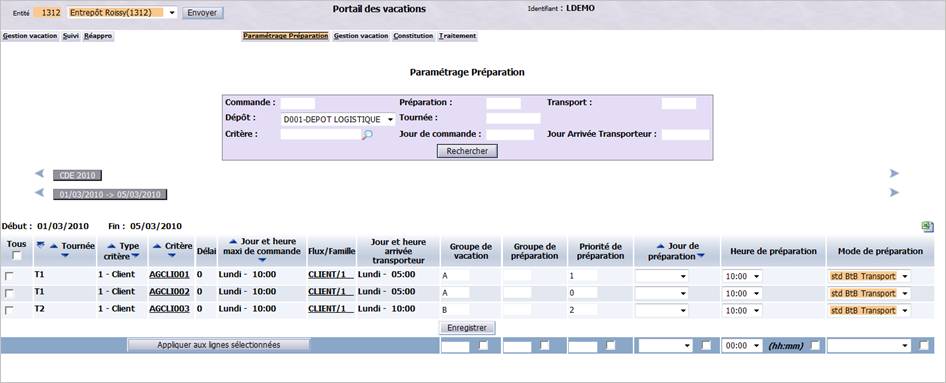Open the Dépôt D001-DEPOT LOGISTIQUE dropdown

[338, 119]
